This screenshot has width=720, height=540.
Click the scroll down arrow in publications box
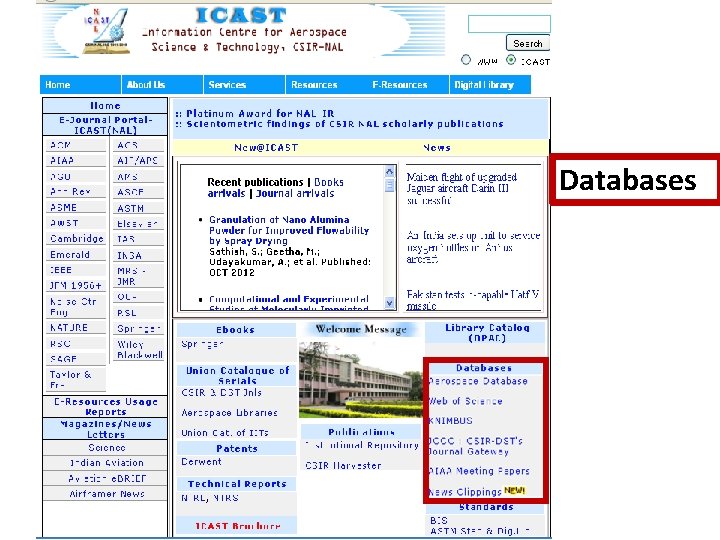(x=389, y=303)
